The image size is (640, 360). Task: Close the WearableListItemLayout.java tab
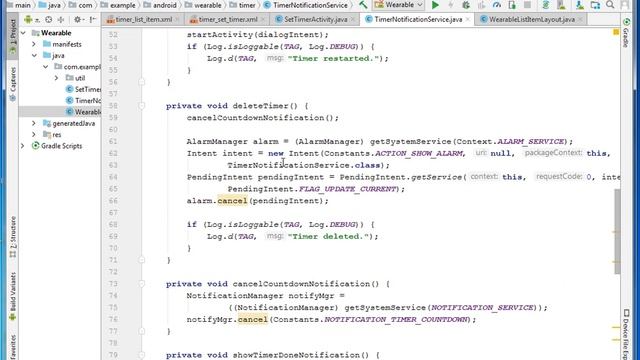(x=580, y=19)
